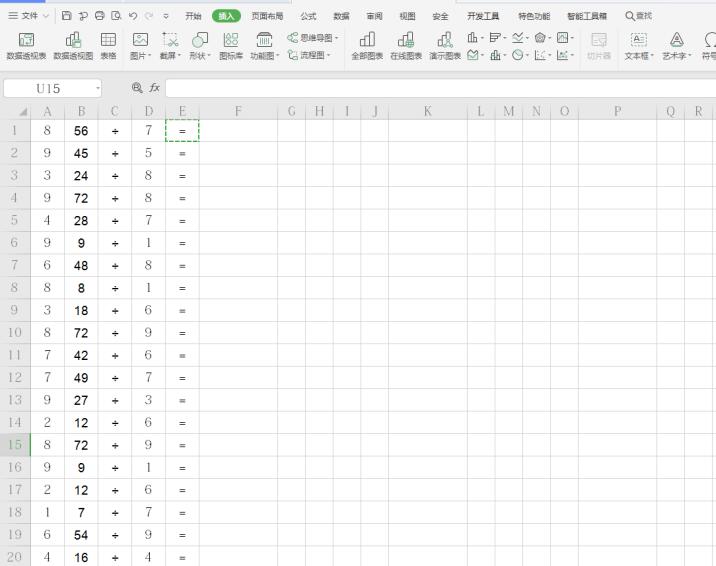
Task: Insert a pie chart
Action: 520,55
